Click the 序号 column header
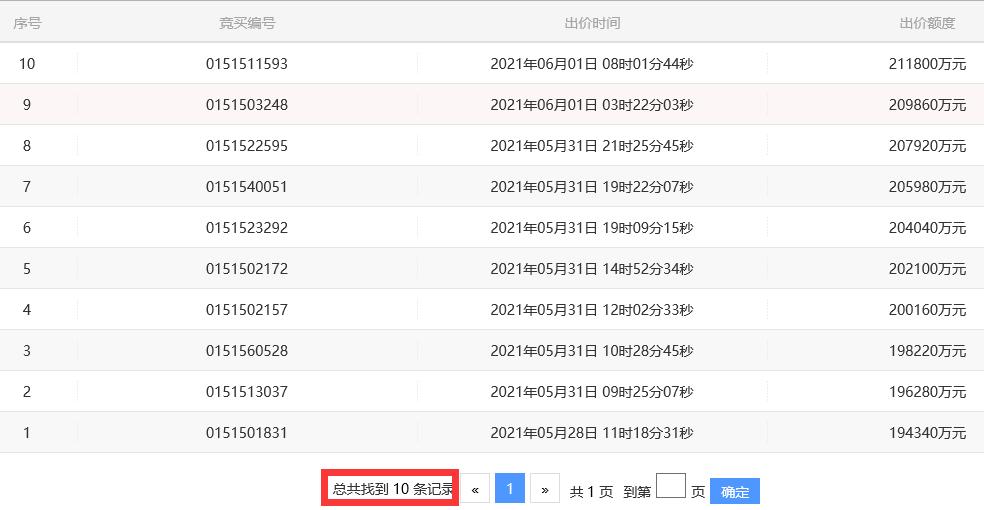 pyautogui.click(x=27, y=23)
